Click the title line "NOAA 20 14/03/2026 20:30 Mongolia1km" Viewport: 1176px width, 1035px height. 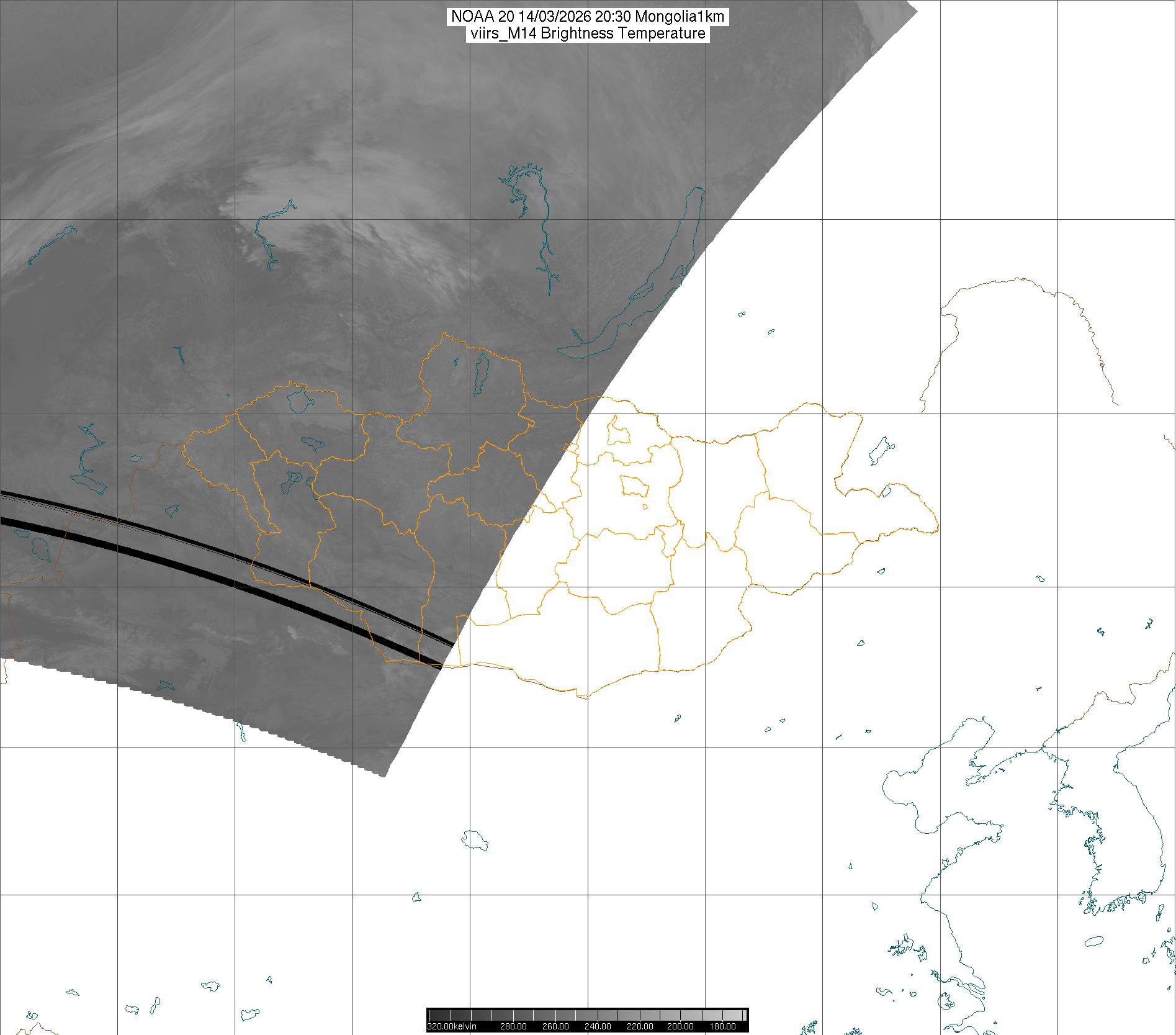tap(588, 17)
